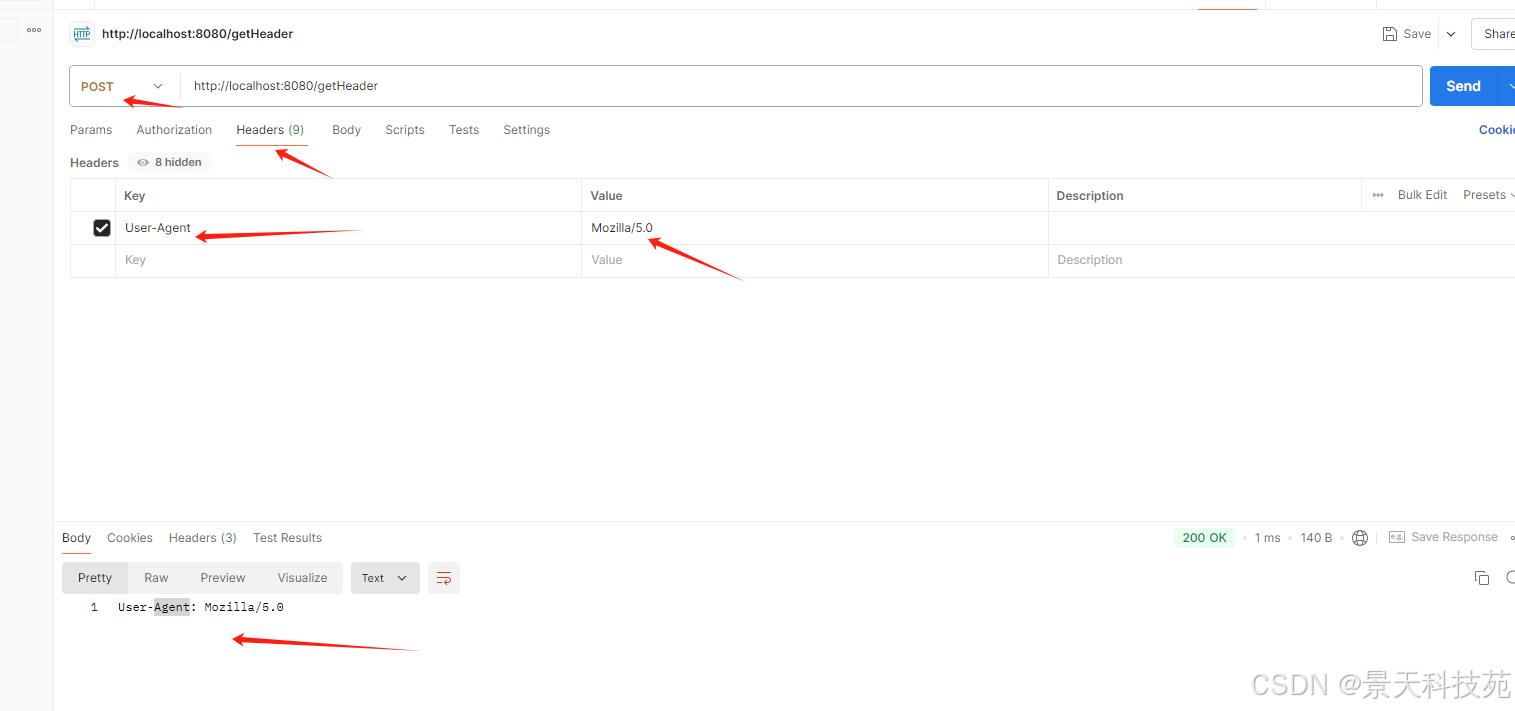Click the empty Description placeholder field
This screenshot has width=1515, height=711.
[1282, 260]
